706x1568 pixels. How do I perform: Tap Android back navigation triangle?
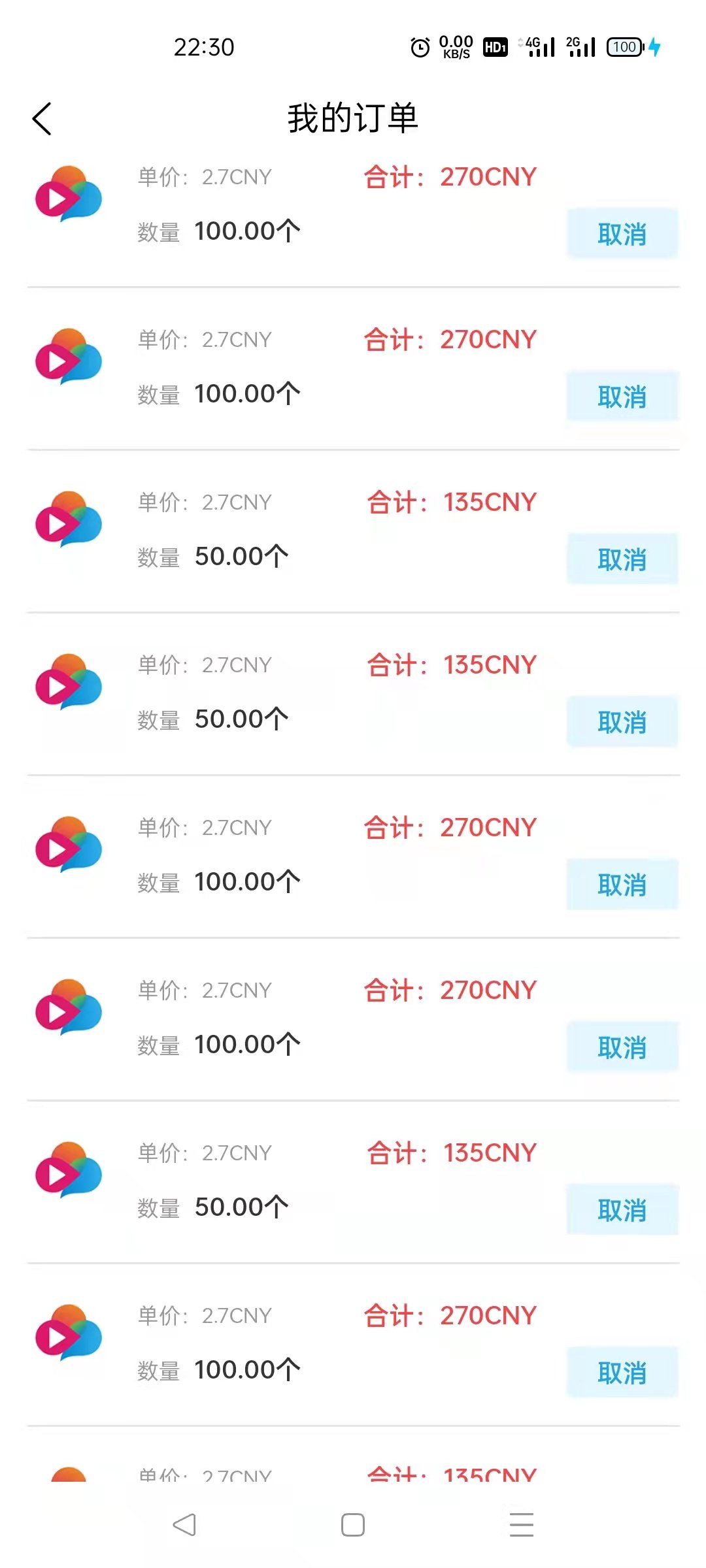(184, 1525)
